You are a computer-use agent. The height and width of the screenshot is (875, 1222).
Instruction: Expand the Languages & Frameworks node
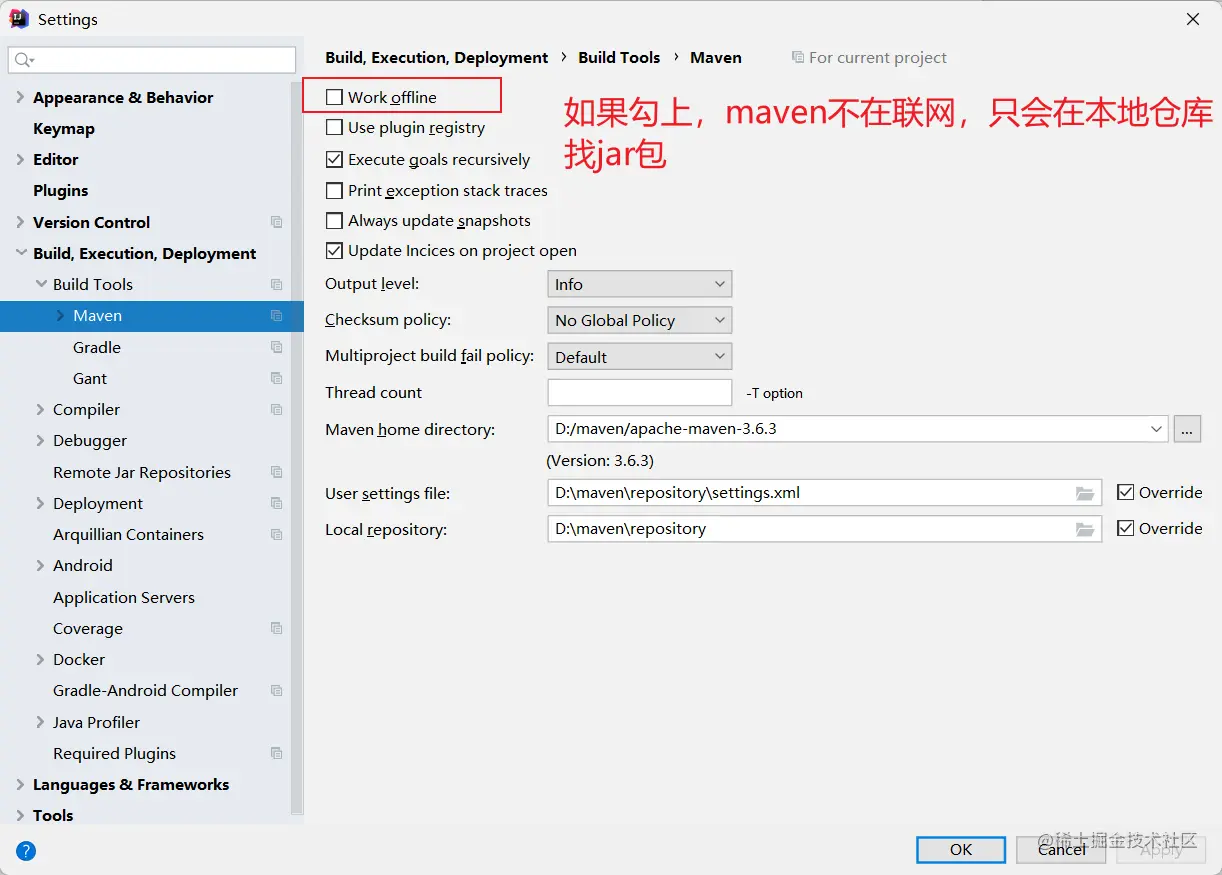[20, 785]
